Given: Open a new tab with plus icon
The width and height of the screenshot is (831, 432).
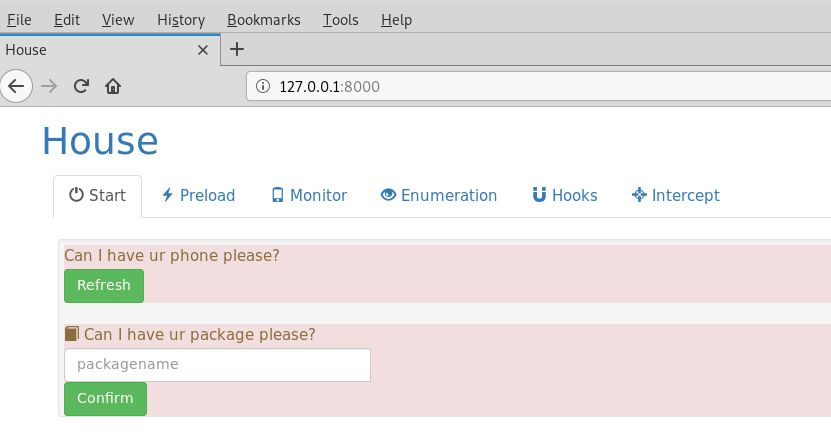Looking at the screenshot, I should (x=237, y=49).
